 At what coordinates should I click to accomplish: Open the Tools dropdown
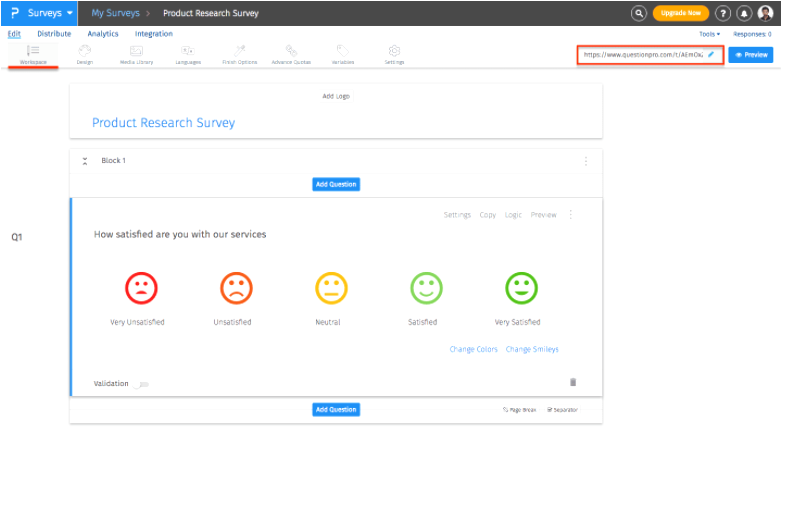tap(709, 34)
